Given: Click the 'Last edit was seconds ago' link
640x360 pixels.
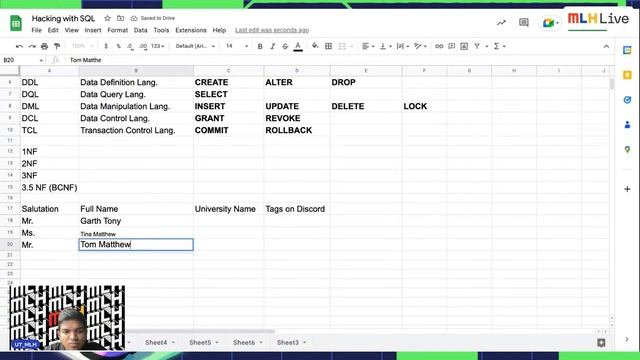Looking at the screenshot, I should 272,30.
